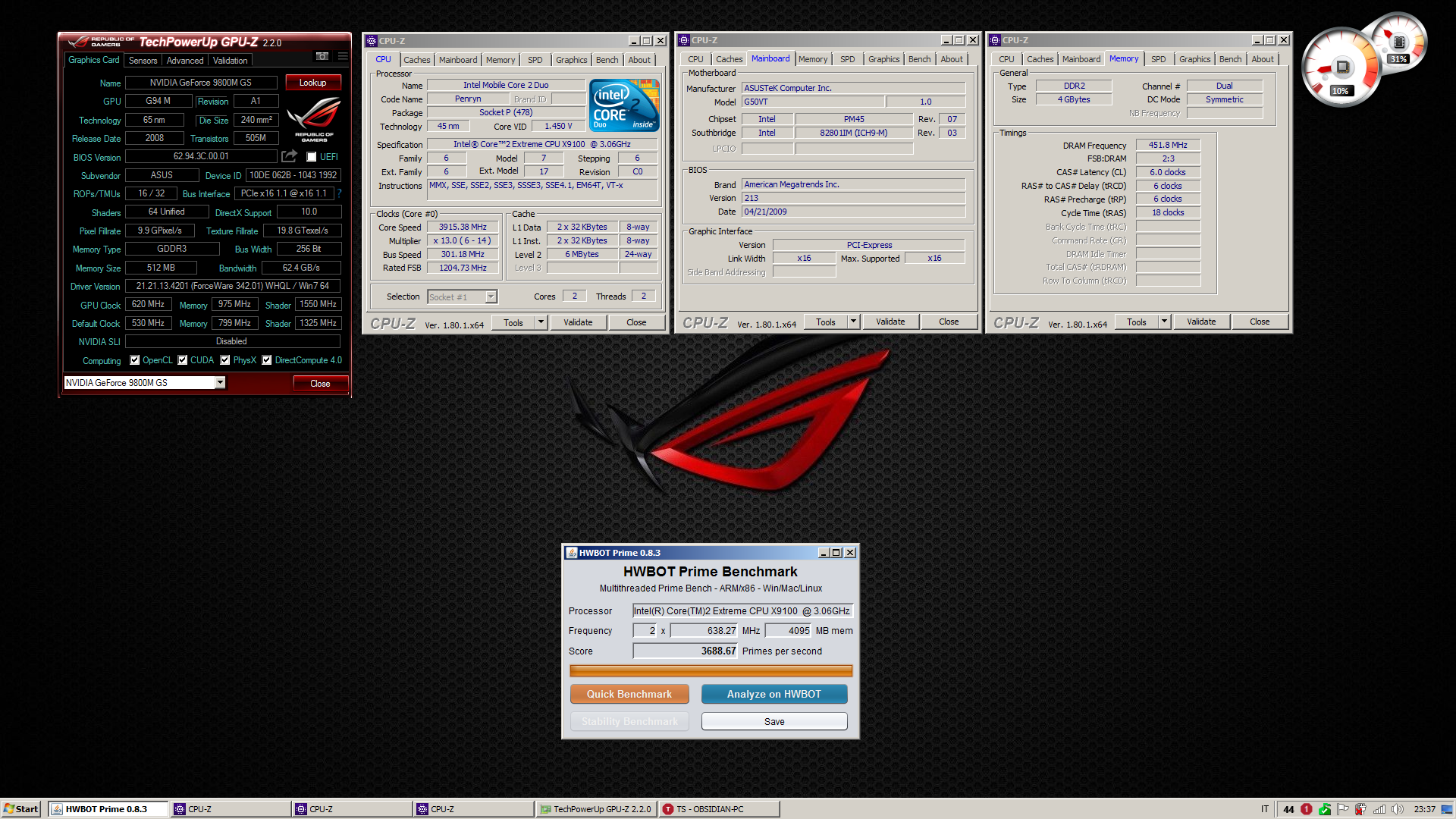Click the tray temperature indicator 44
This screenshot has height=819, width=1456.
coord(1288,809)
